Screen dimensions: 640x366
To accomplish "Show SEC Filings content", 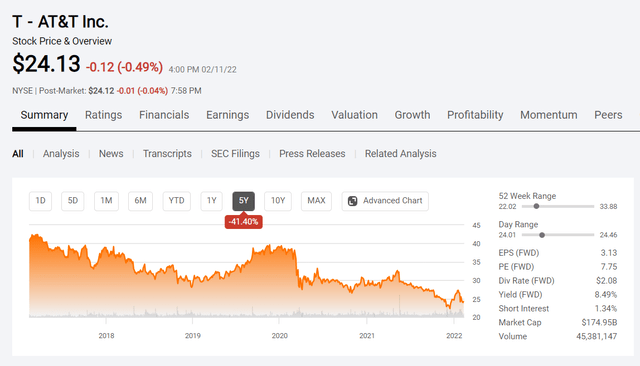I will [x=235, y=154].
